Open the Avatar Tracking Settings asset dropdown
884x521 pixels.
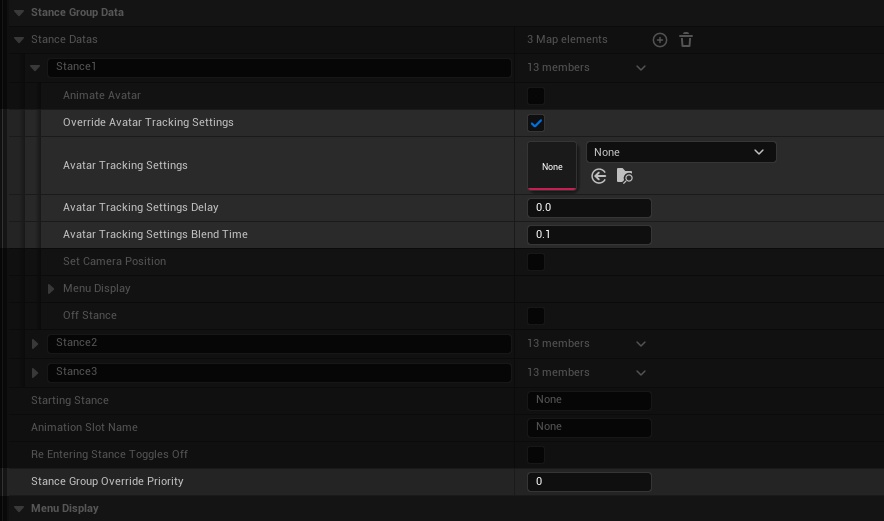[680, 152]
